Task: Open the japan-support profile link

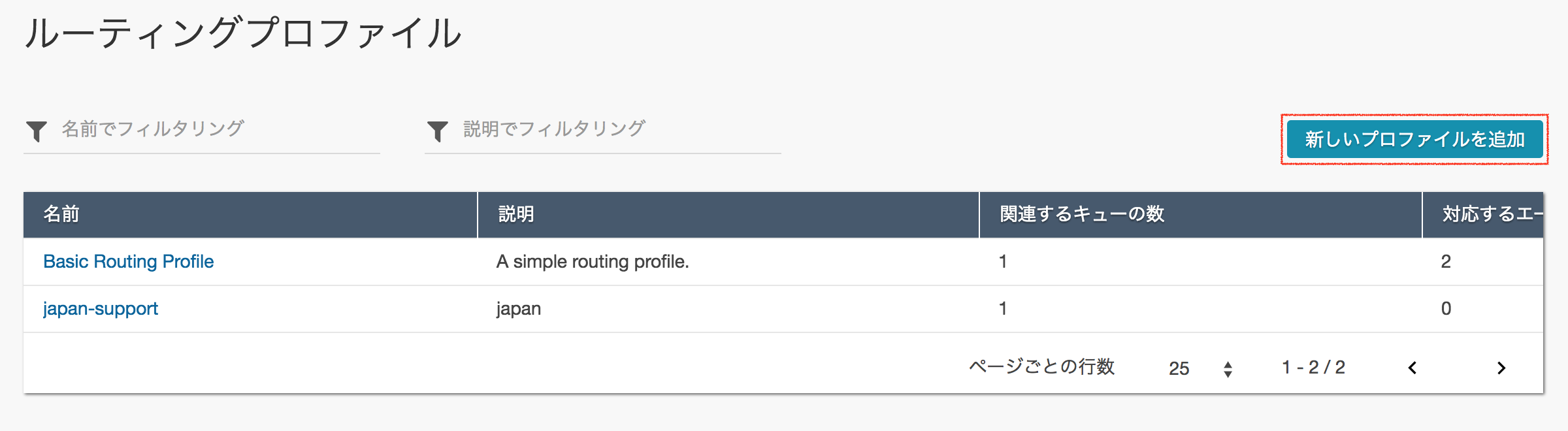Action: (99, 308)
